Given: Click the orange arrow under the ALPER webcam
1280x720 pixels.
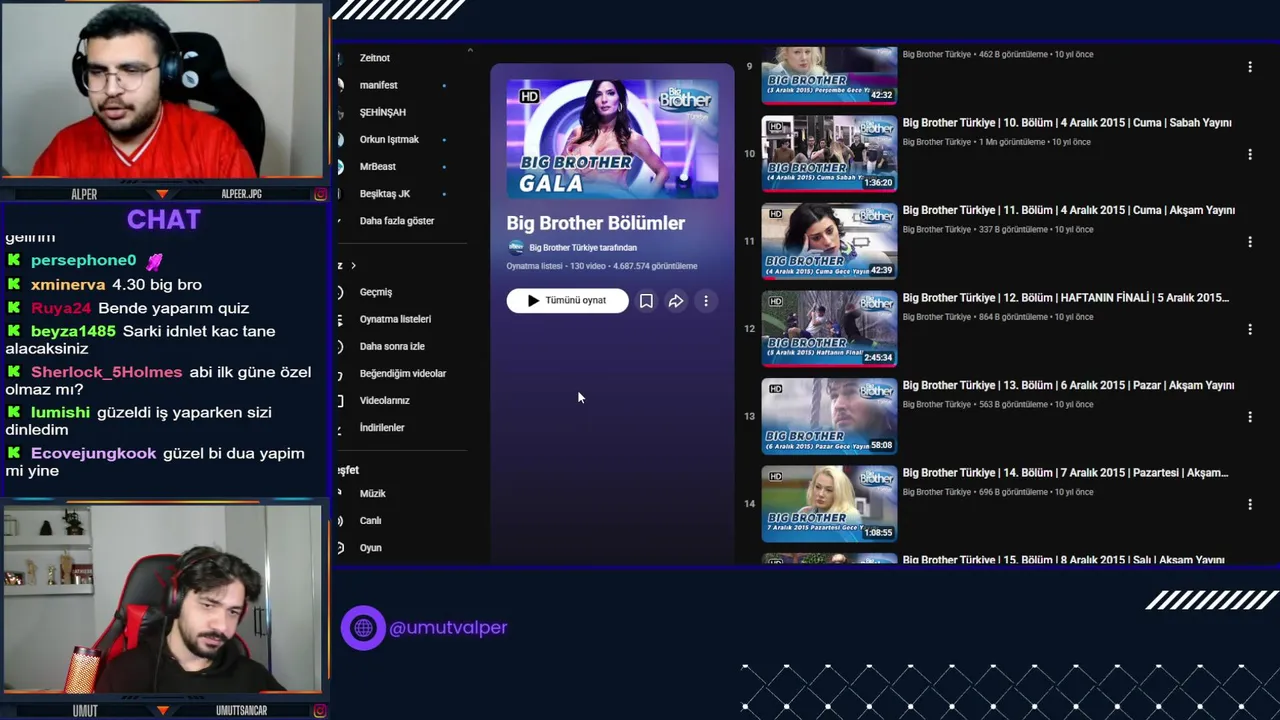Looking at the screenshot, I should click(x=163, y=194).
